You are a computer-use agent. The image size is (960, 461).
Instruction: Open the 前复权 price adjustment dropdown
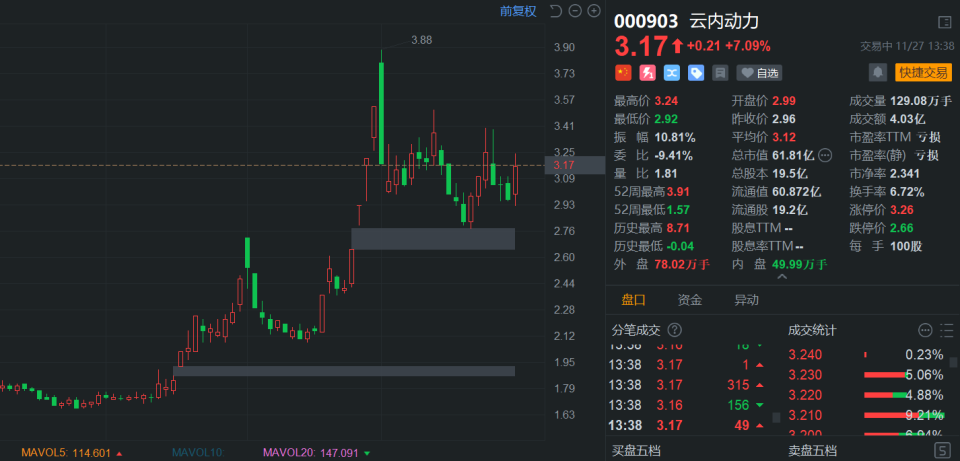click(518, 11)
